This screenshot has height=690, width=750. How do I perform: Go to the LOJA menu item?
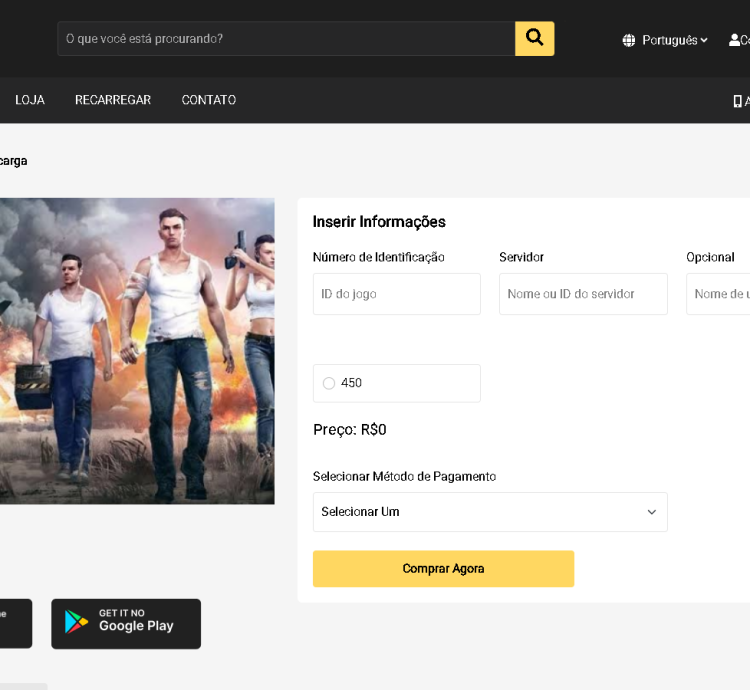tap(30, 100)
